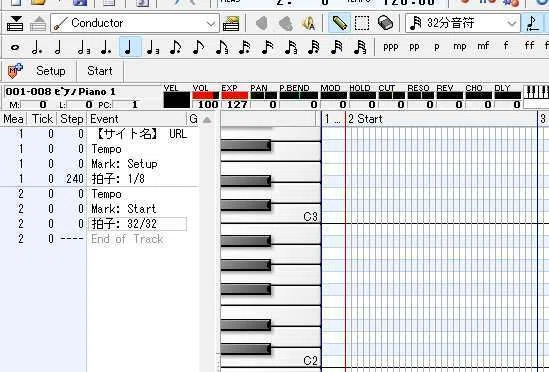Viewport: 549px width, 372px height.
Task: Click the REV meter value
Action: coord(450,104)
